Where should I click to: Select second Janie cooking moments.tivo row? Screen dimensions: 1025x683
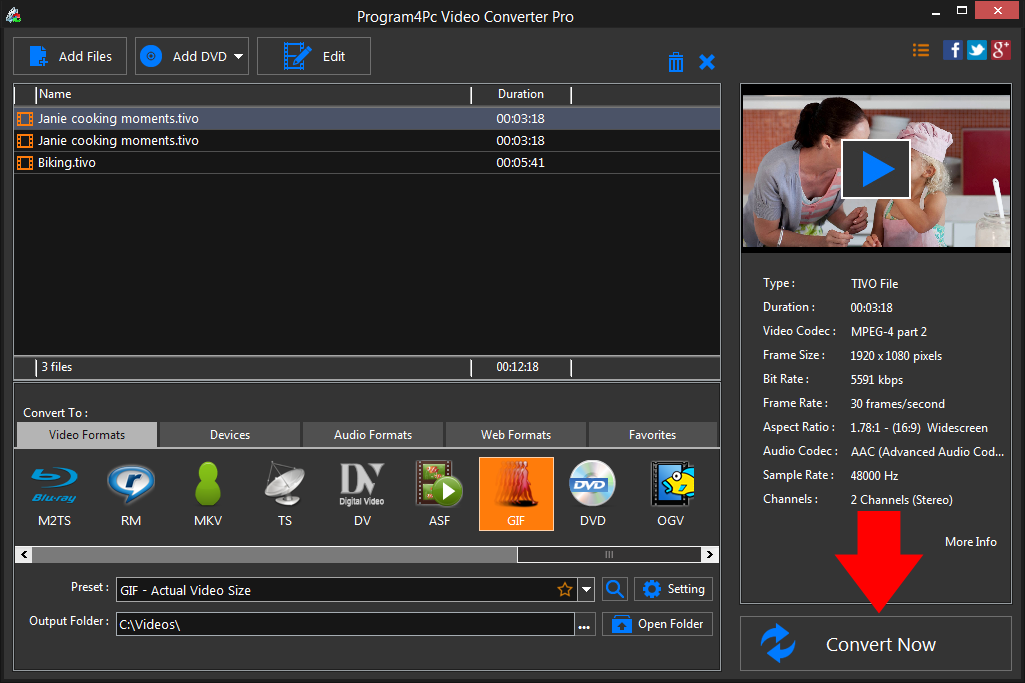point(367,141)
